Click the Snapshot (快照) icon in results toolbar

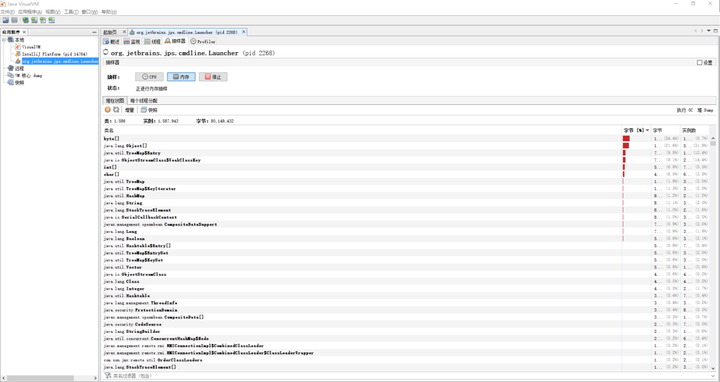pyautogui.click(x=149, y=110)
